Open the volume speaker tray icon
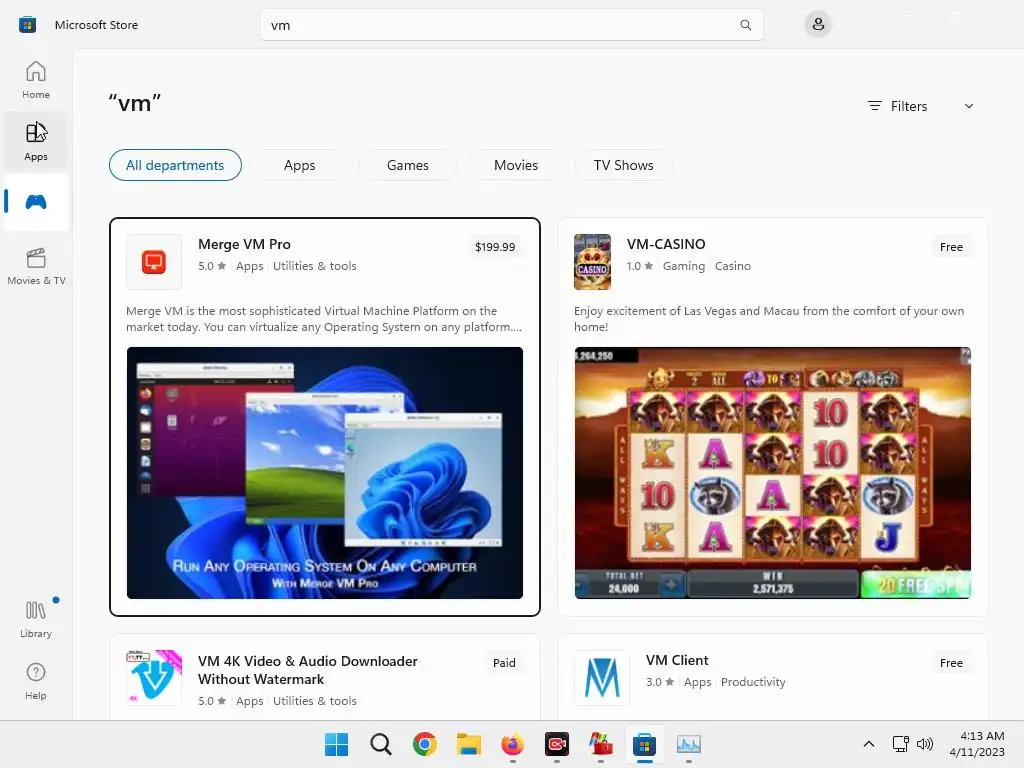Image resolution: width=1024 pixels, height=768 pixels. [x=924, y=744]
